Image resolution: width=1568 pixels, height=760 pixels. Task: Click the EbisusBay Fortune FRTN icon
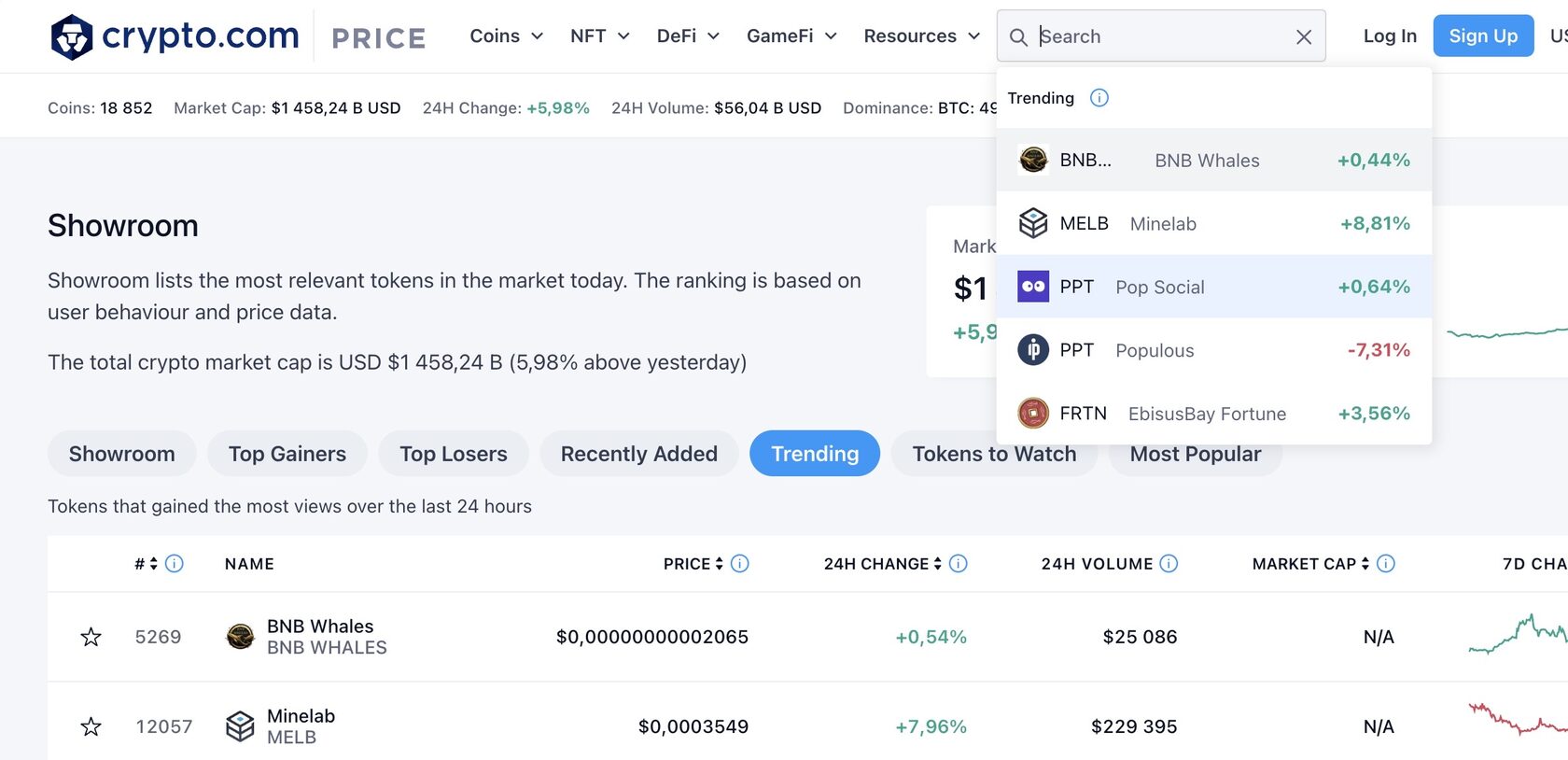[1033, 413]
